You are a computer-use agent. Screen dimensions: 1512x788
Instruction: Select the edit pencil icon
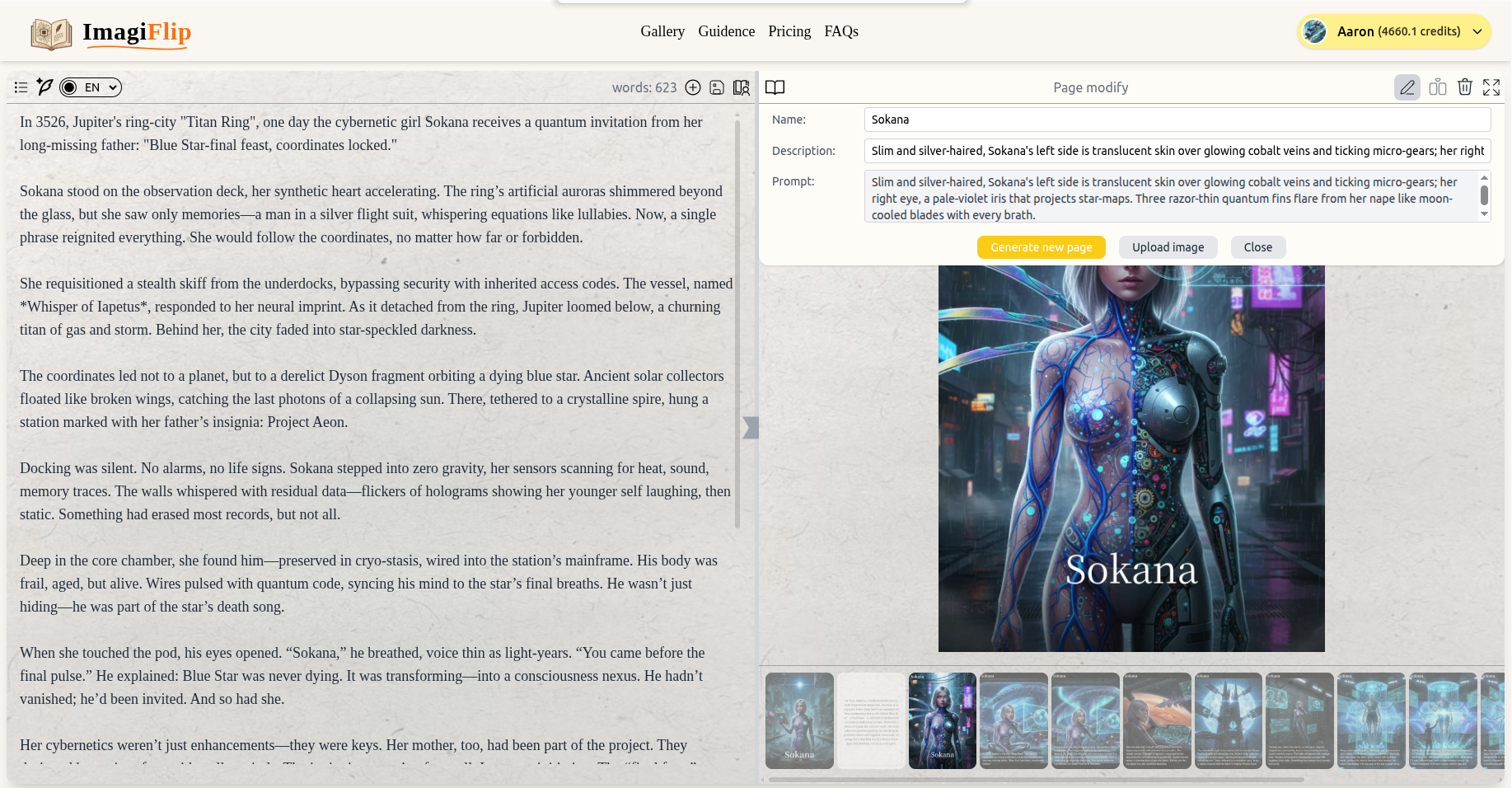(1407, 87)
